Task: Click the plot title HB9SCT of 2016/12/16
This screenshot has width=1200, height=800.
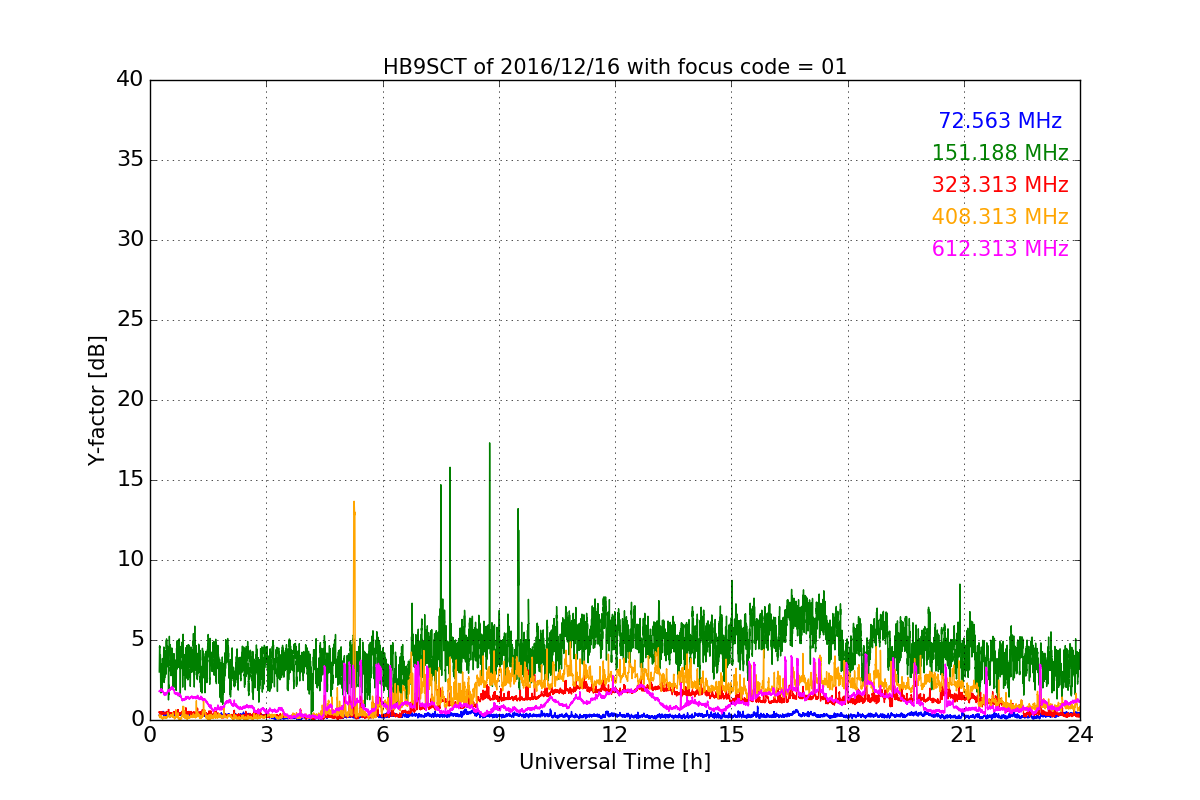Action: click(615, 67)
